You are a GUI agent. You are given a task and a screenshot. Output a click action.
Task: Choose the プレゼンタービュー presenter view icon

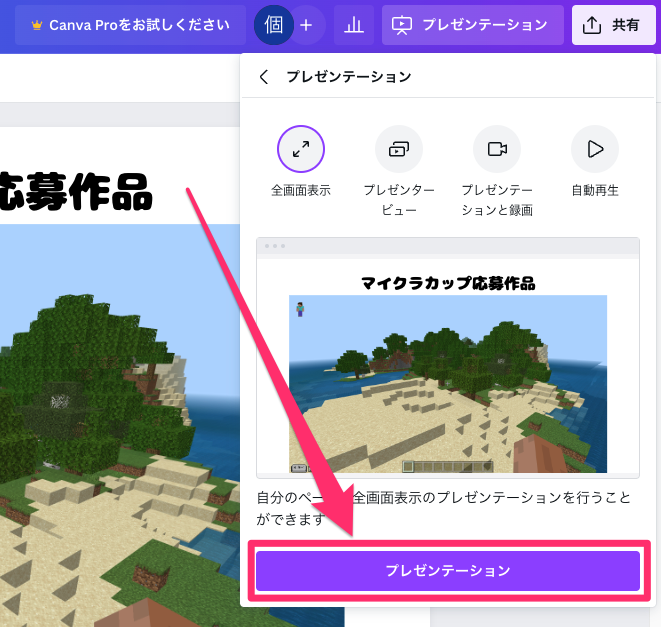pyautogui.click(x=398, y=149)
